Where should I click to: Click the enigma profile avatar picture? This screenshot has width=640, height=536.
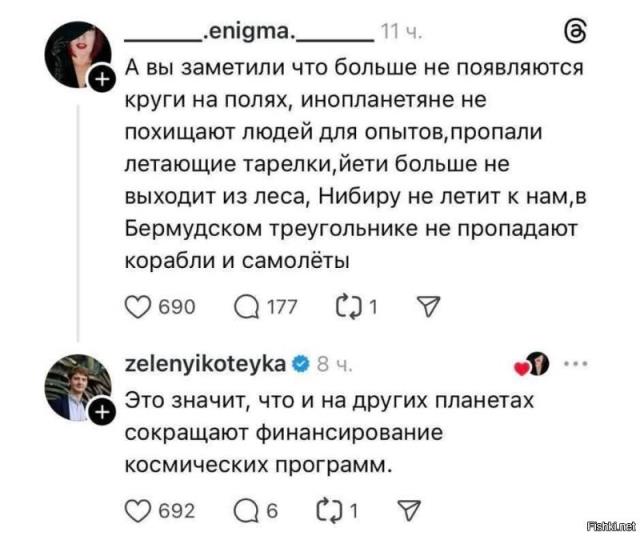point(78,56)
